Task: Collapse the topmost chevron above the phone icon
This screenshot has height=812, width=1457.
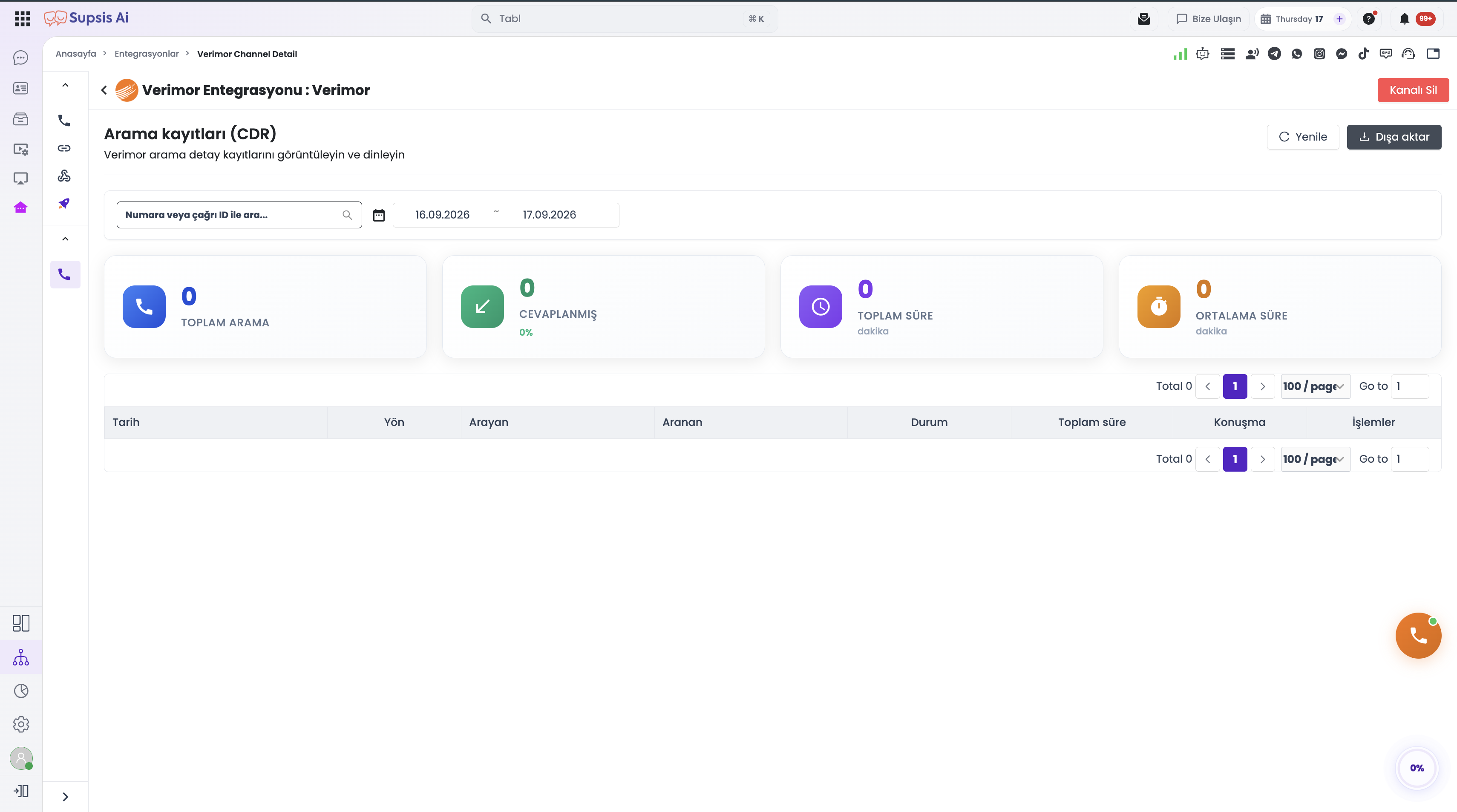Action: [66, 85]
